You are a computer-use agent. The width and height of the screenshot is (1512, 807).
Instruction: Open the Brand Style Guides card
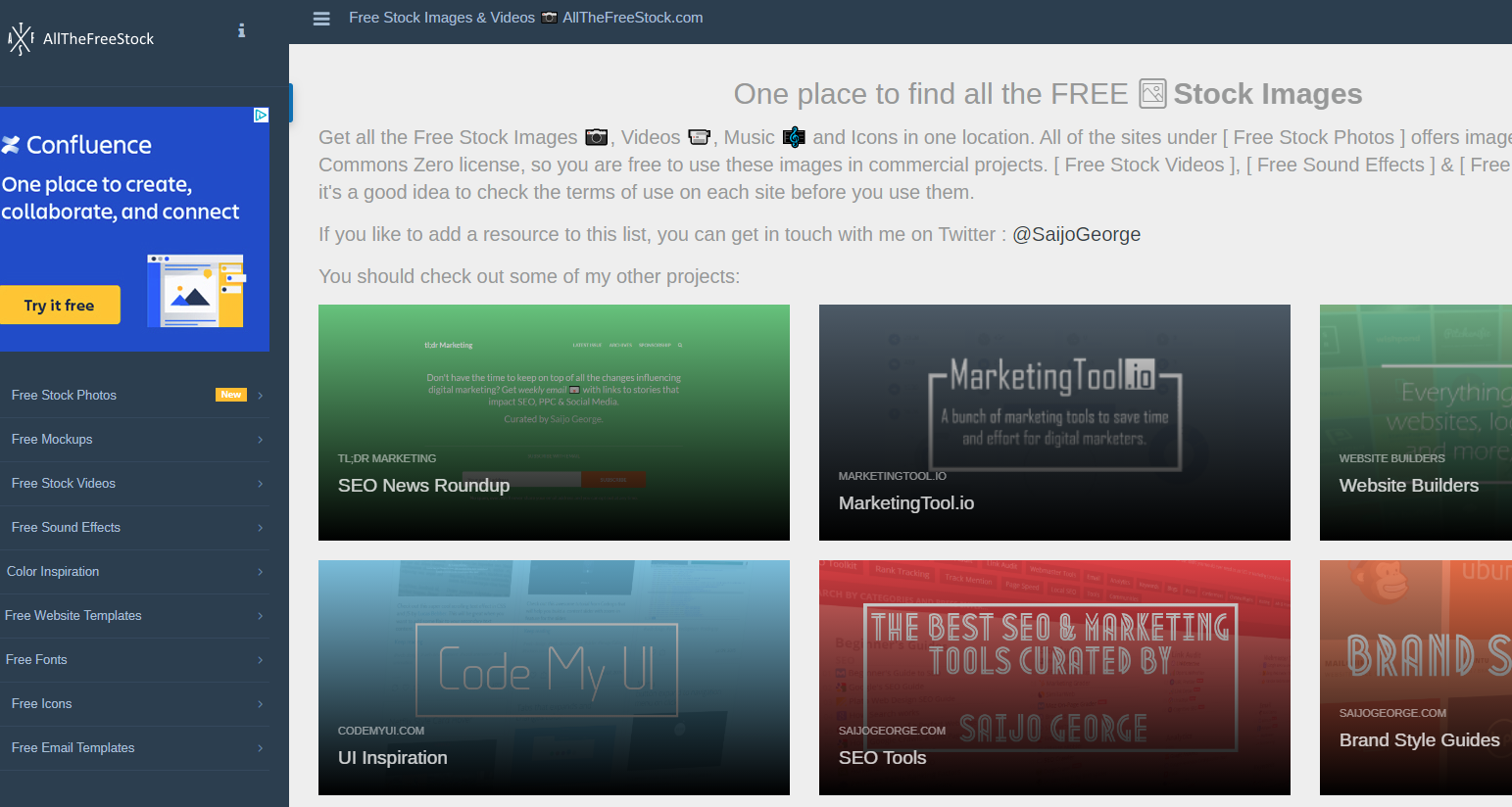(x=1416, y=678)
